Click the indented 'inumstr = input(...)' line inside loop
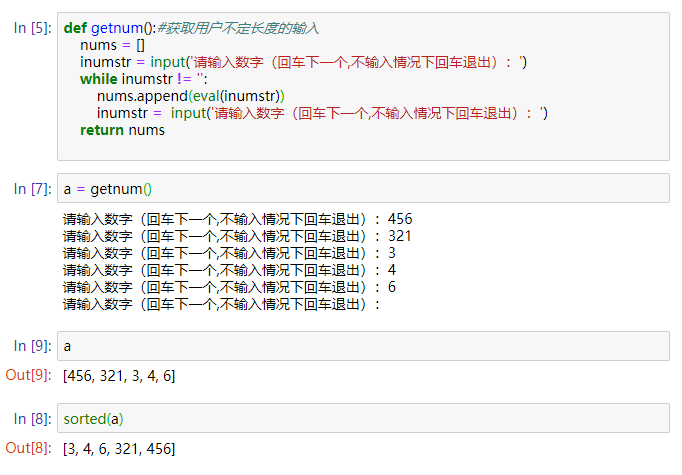This screenshot has height=475, width=682. 322,113
